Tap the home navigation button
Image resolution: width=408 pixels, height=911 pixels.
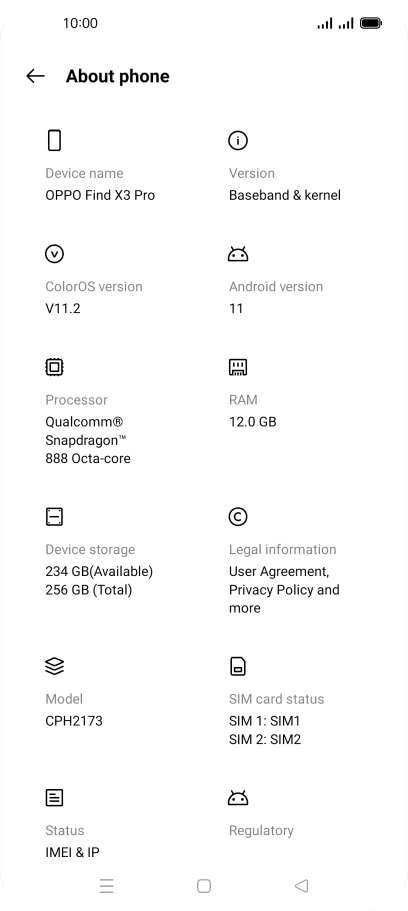click(x=203, y=886)
